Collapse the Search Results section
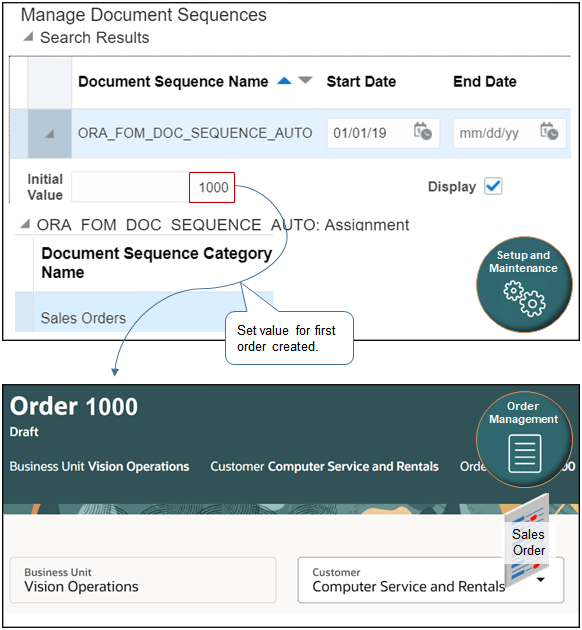This screenshot has height=630, width=582. pos(28,37)
